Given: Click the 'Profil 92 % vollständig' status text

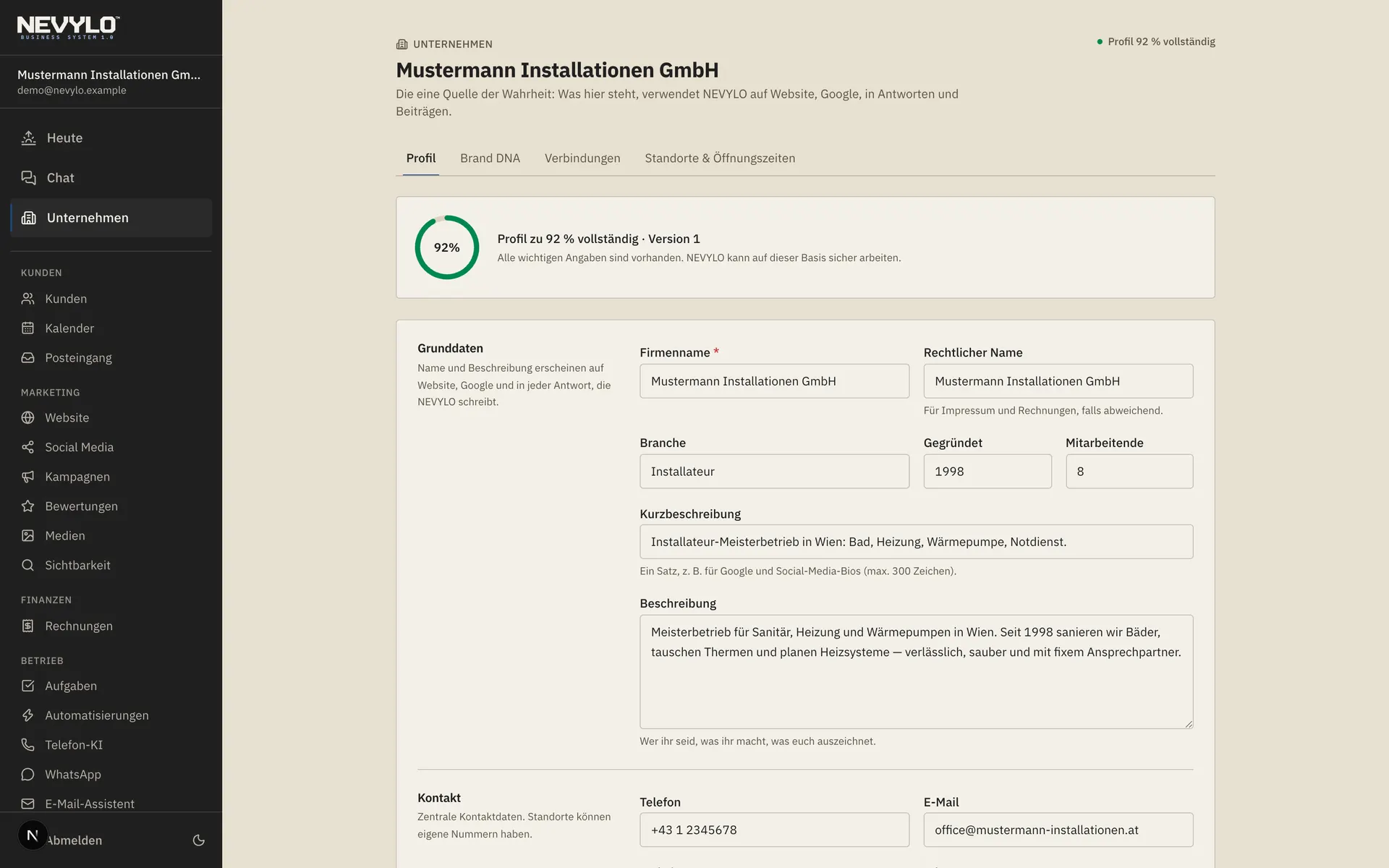Looking at the screenshot, I should [1161, 42].
